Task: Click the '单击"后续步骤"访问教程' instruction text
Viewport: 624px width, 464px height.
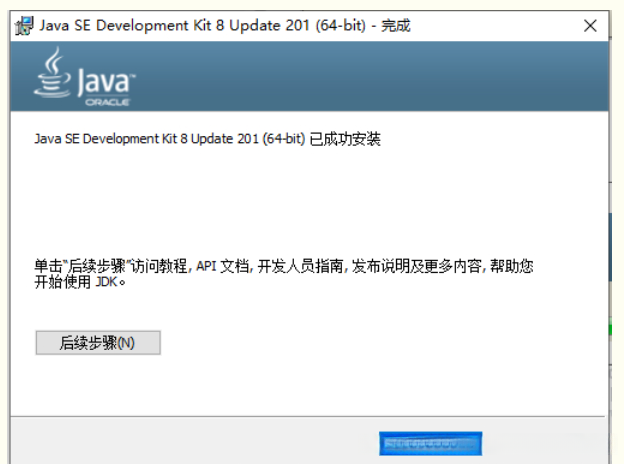Action: pyautogui.click(x=111, y=266)
